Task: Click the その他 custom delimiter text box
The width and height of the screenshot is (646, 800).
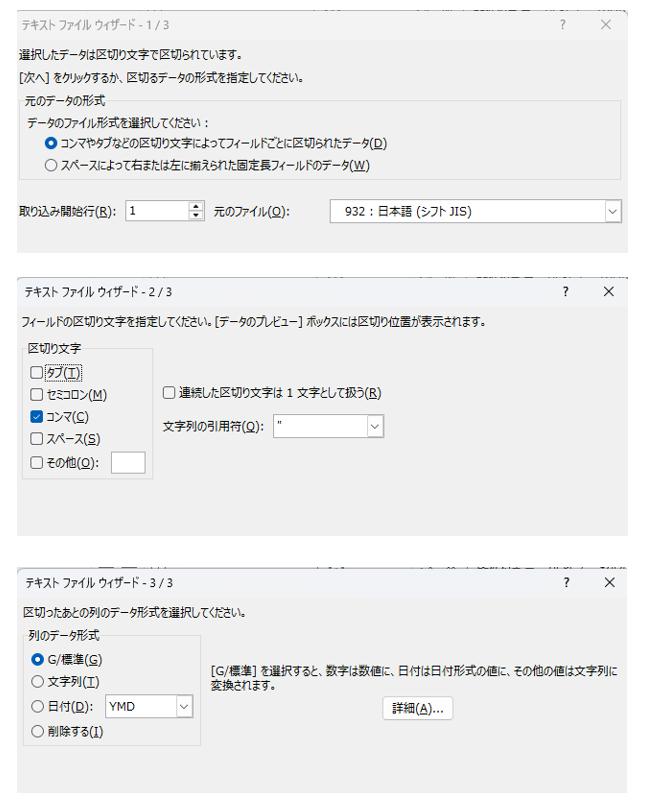Action: (128, 462)
